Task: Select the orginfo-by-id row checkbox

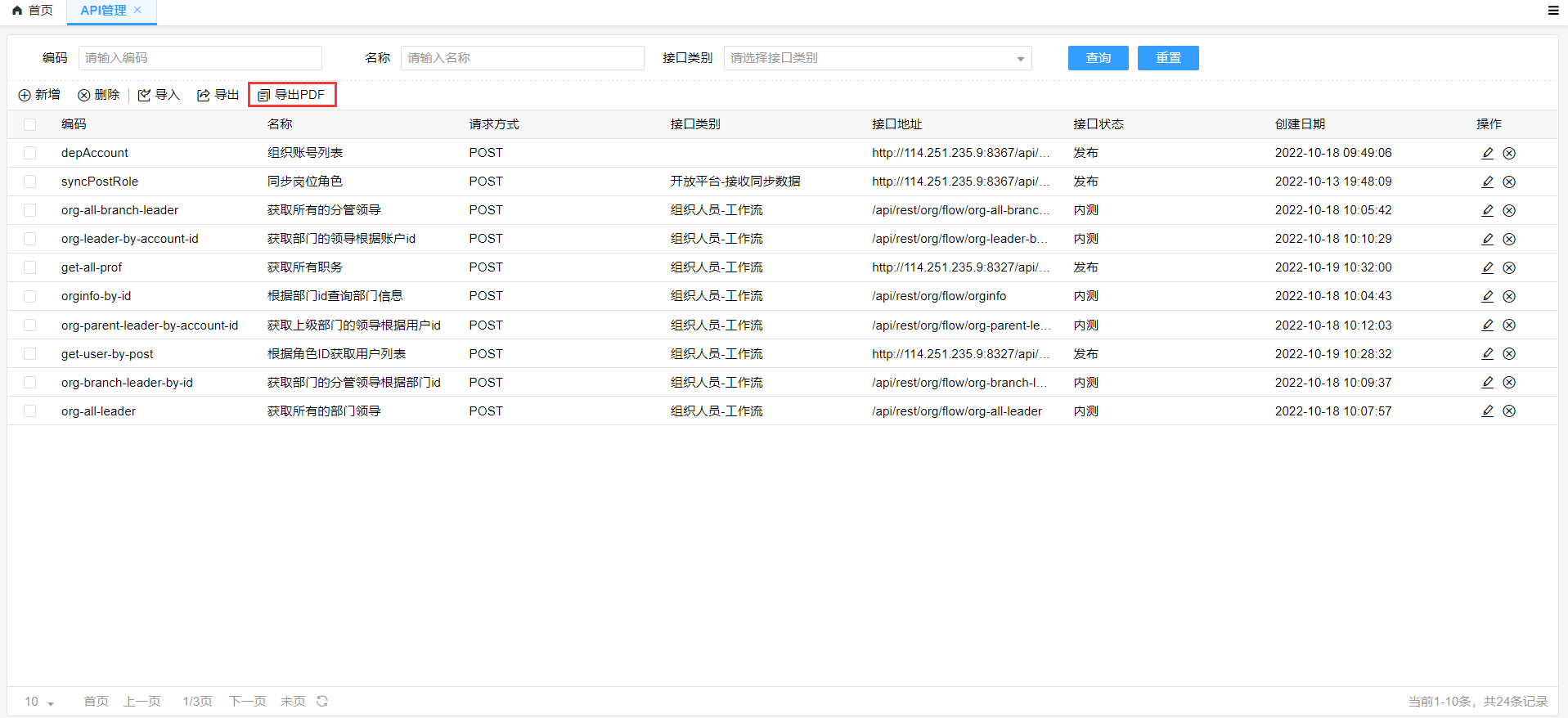Action: 30,296
